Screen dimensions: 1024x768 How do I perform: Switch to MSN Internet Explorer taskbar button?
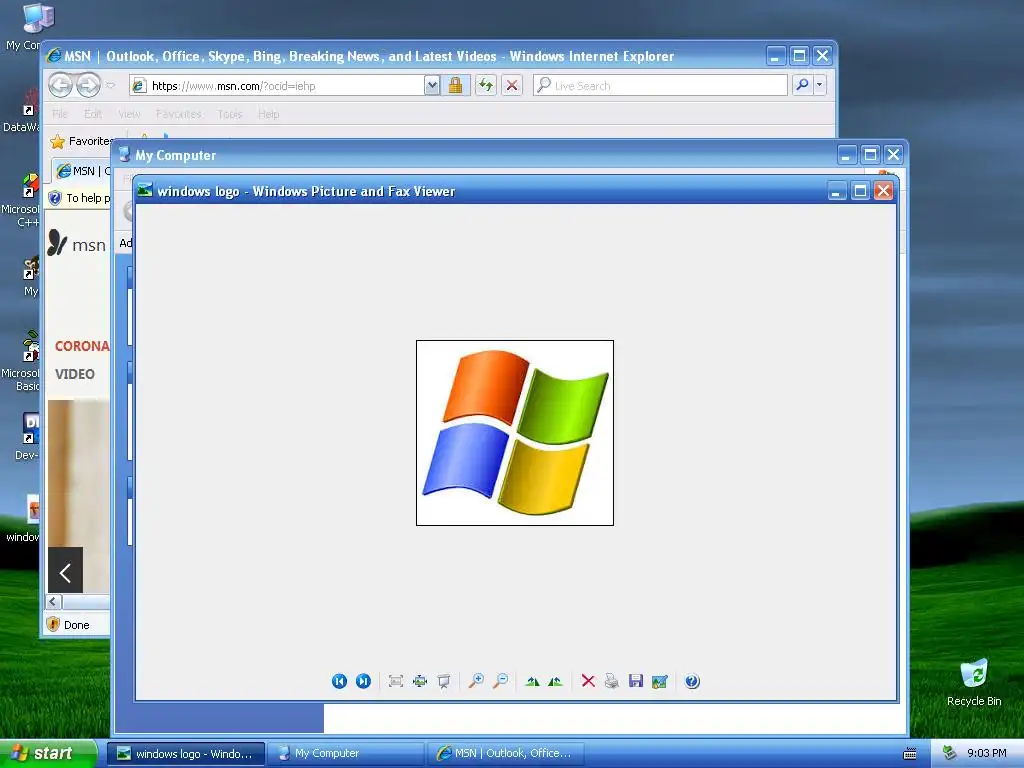pos(505,754)
